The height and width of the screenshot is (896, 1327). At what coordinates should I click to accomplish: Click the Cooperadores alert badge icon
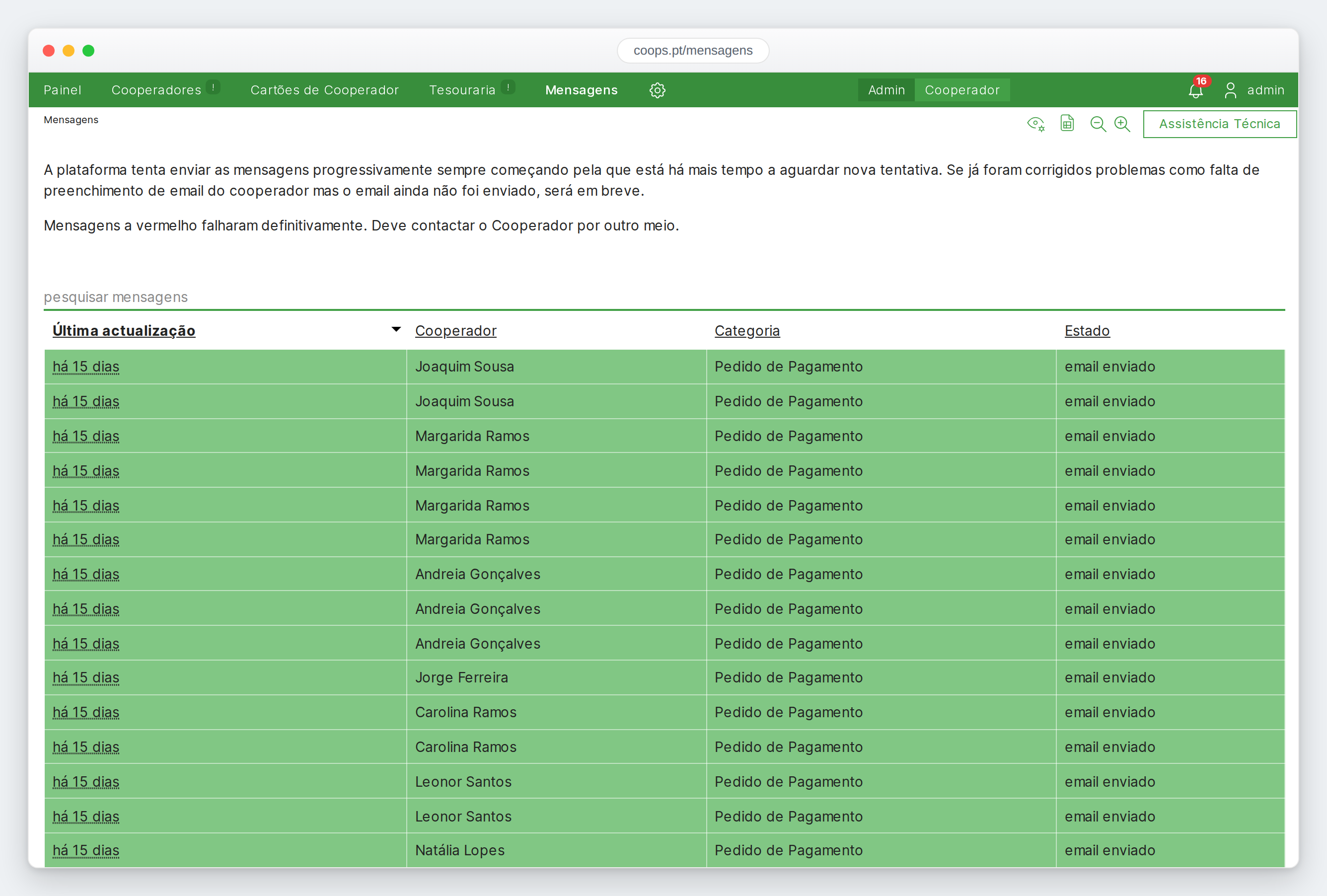[x=213, y=87]
